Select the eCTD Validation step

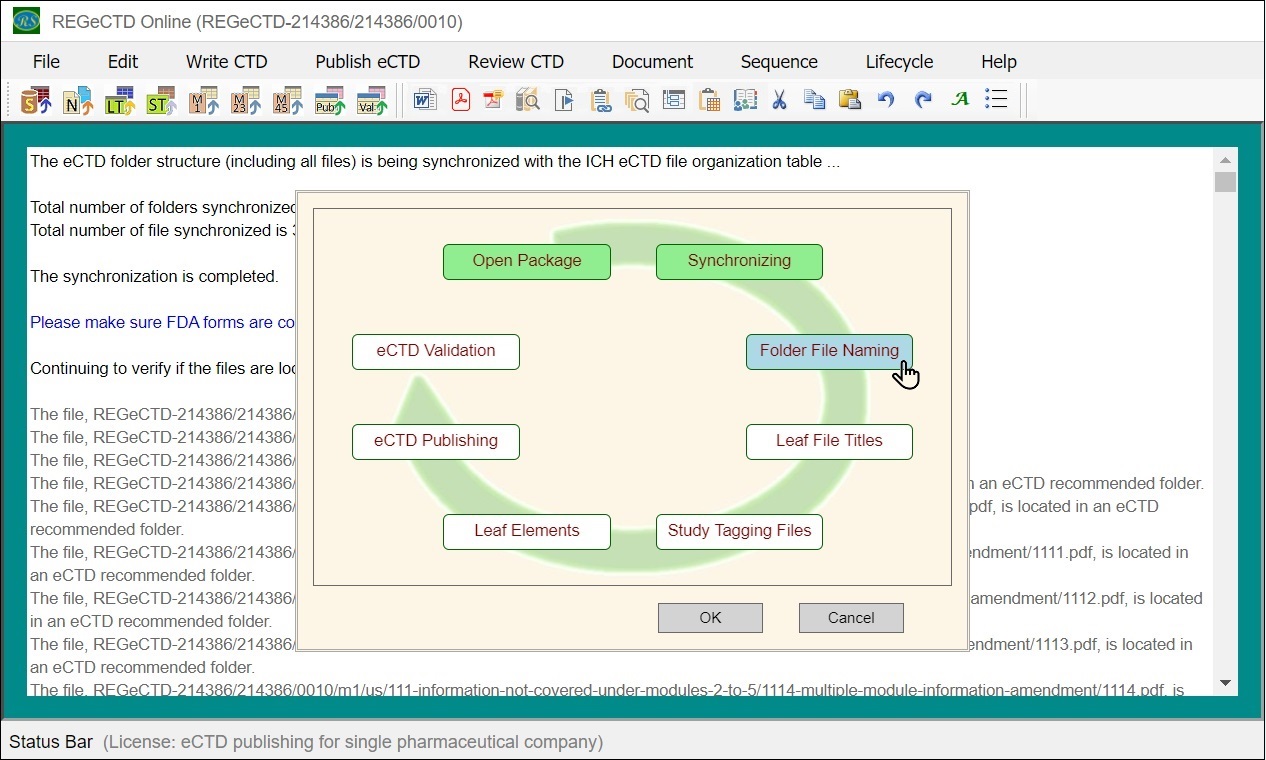tap(436, 351)
